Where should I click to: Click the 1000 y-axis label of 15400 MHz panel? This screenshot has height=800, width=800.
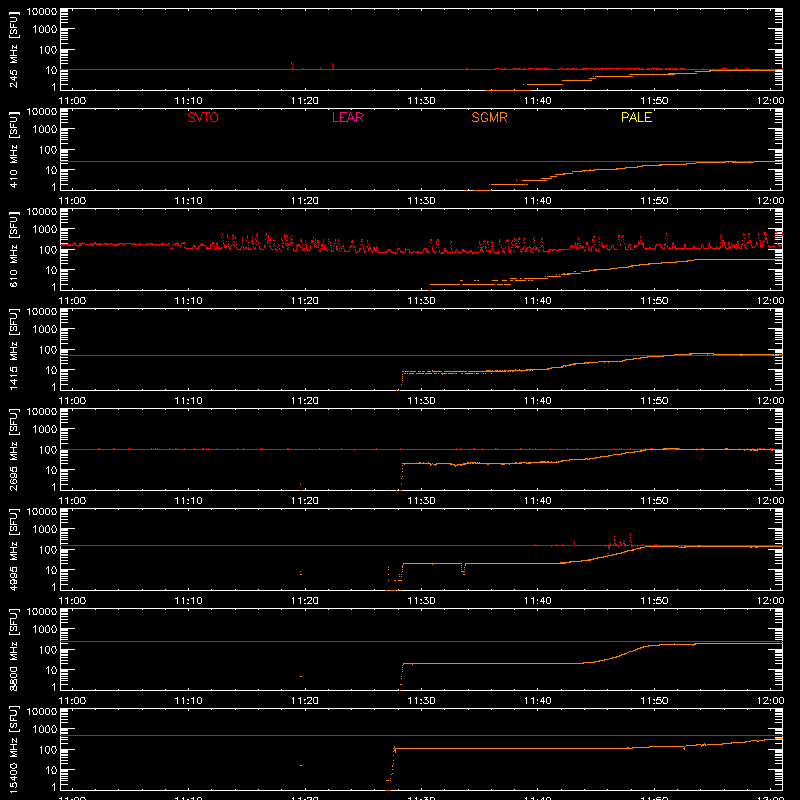[45, 730]
